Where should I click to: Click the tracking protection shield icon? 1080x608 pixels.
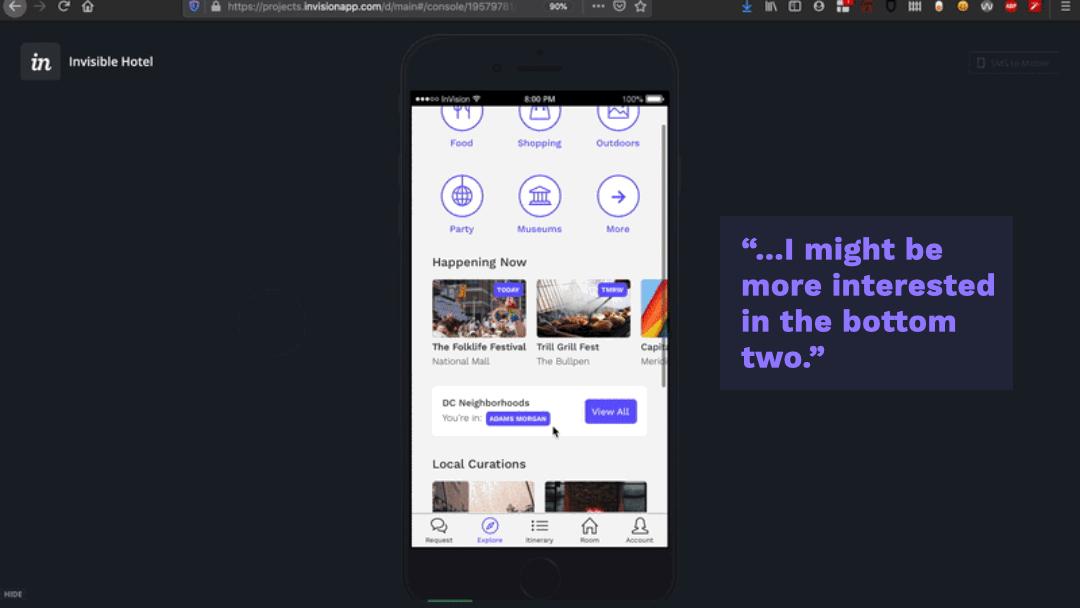194,7
